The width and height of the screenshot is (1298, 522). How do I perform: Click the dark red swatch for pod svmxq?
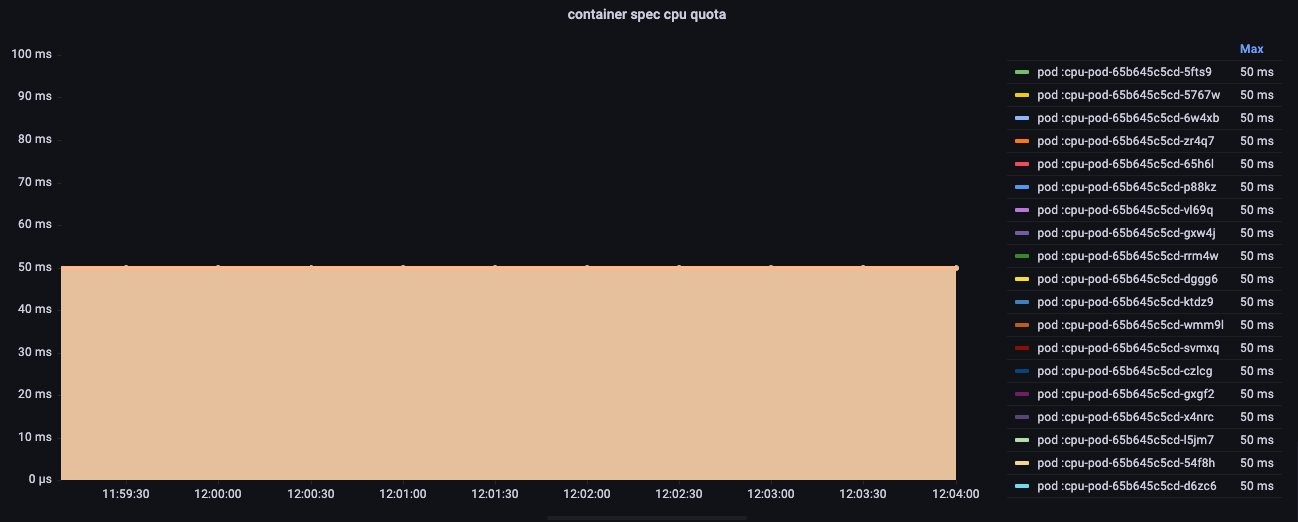coord(1022,348)
